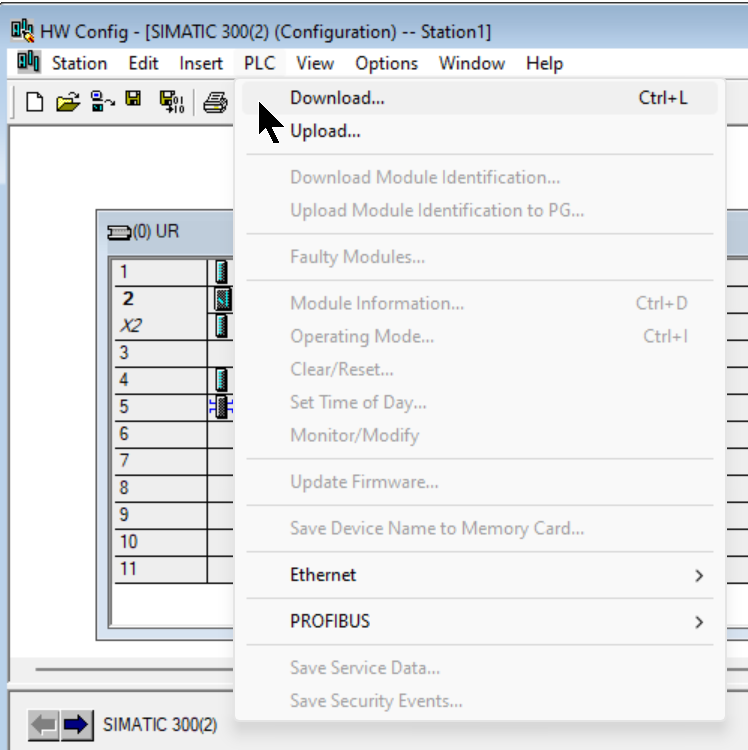Viewport: 748px width, 750px height.
Task: Expand the Ethernet submenu
Action: [x=480, y=575]
